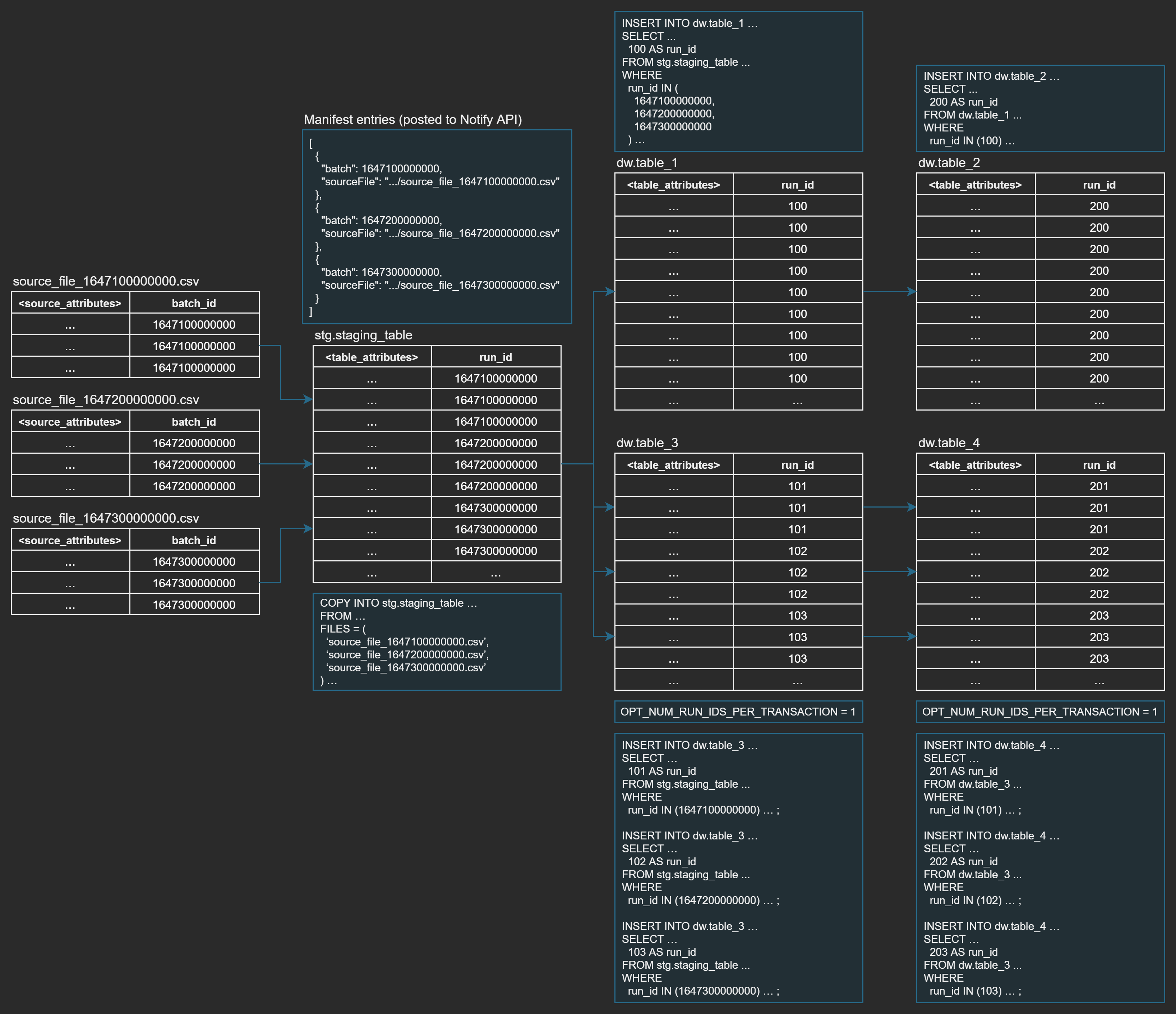Select the stg.staging_table title
The height and width of the screenshot is (1014, 1176).
[363, 335]
